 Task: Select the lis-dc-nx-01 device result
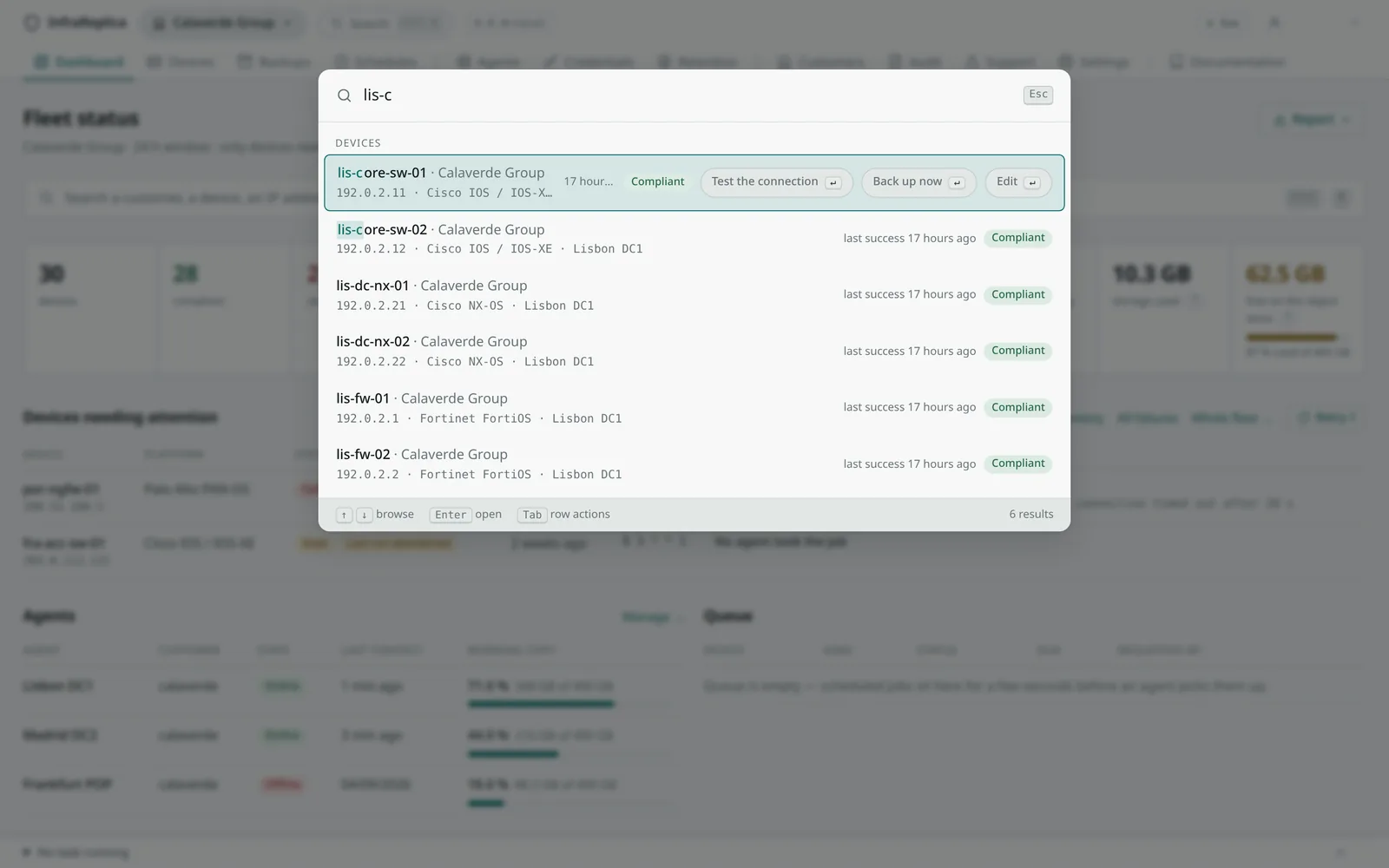click(694, 295)
